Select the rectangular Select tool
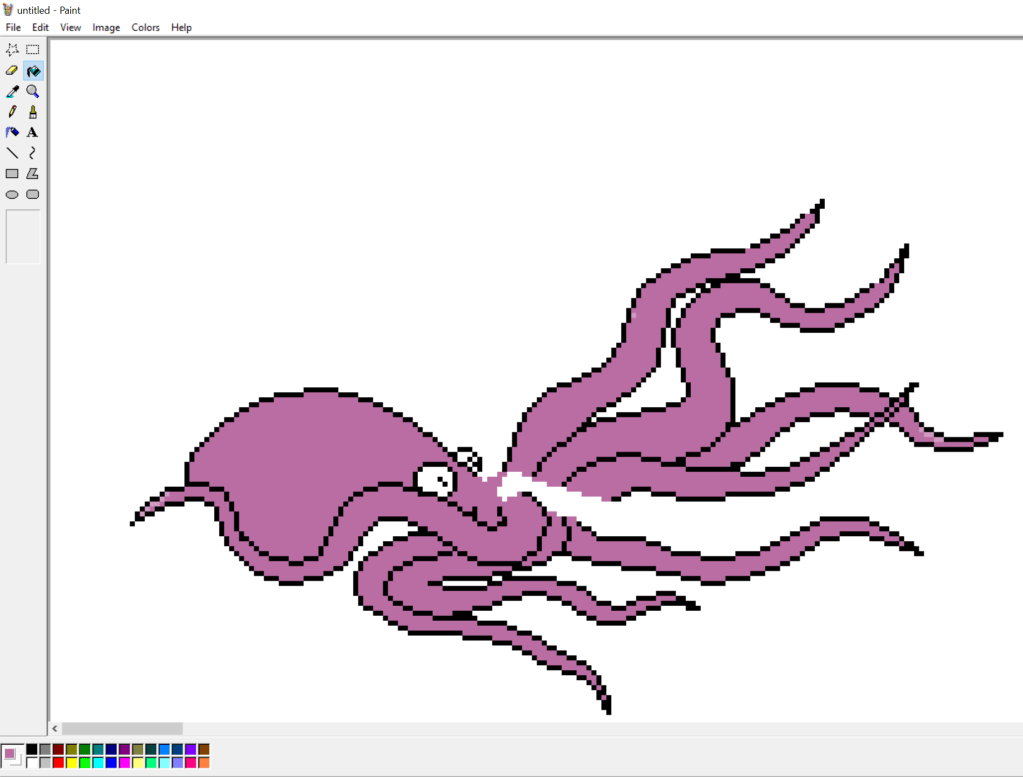This screenshot has width=1023, height=777. 33,49
